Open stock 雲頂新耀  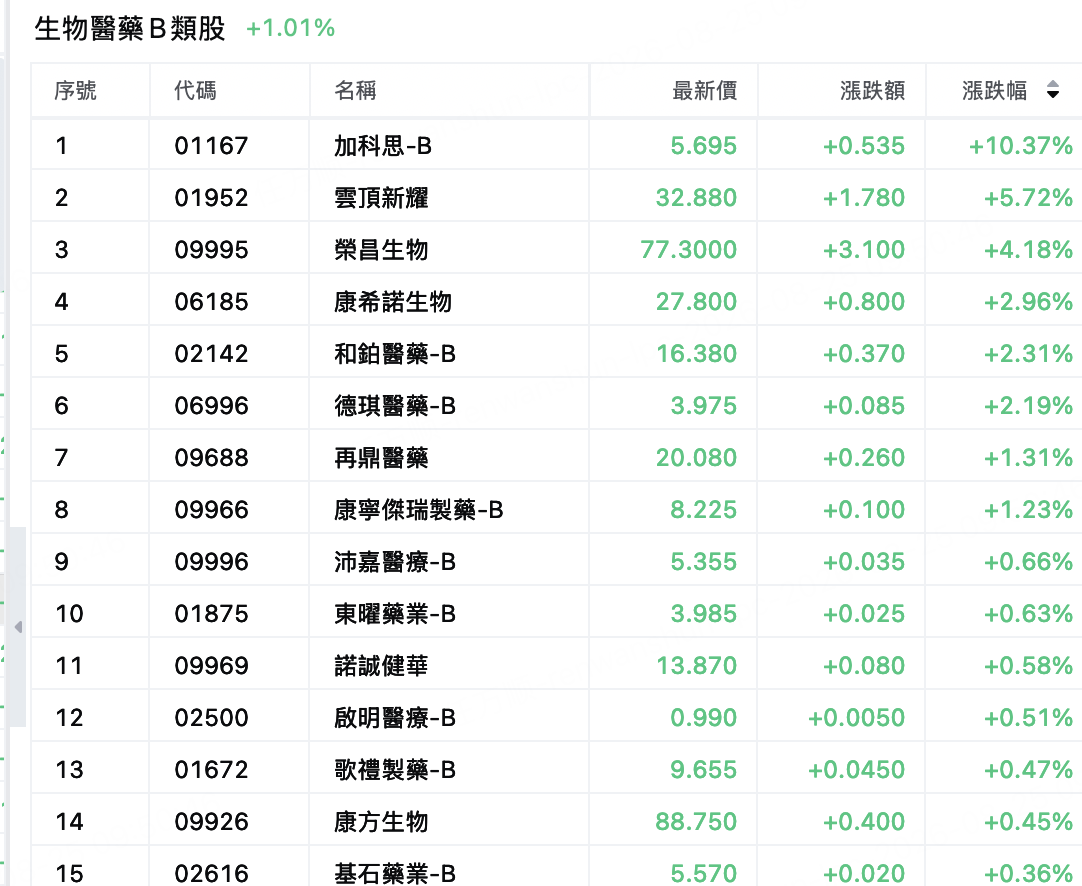point(381,198)
